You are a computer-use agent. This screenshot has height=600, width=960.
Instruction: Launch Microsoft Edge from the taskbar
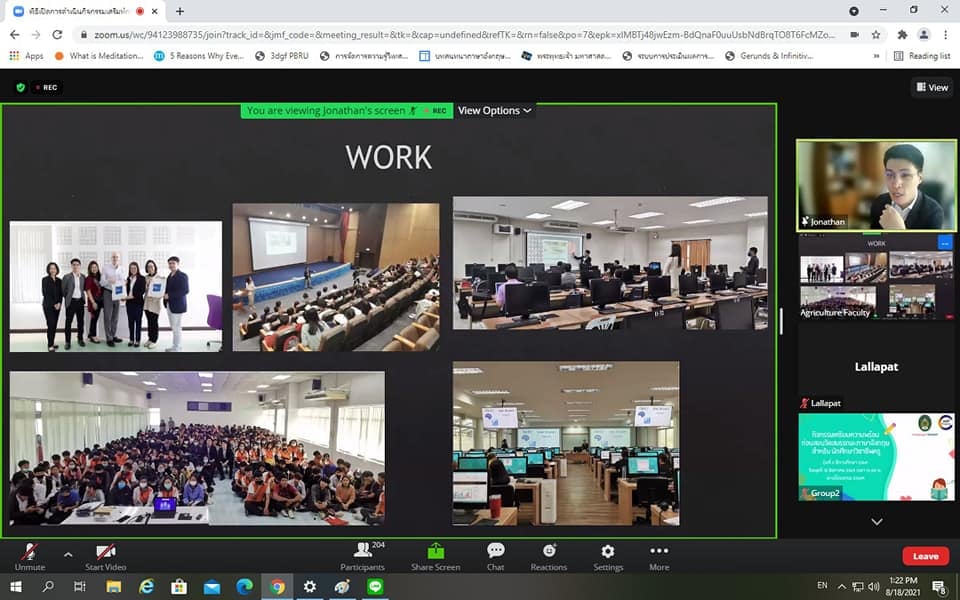[244, 587]
